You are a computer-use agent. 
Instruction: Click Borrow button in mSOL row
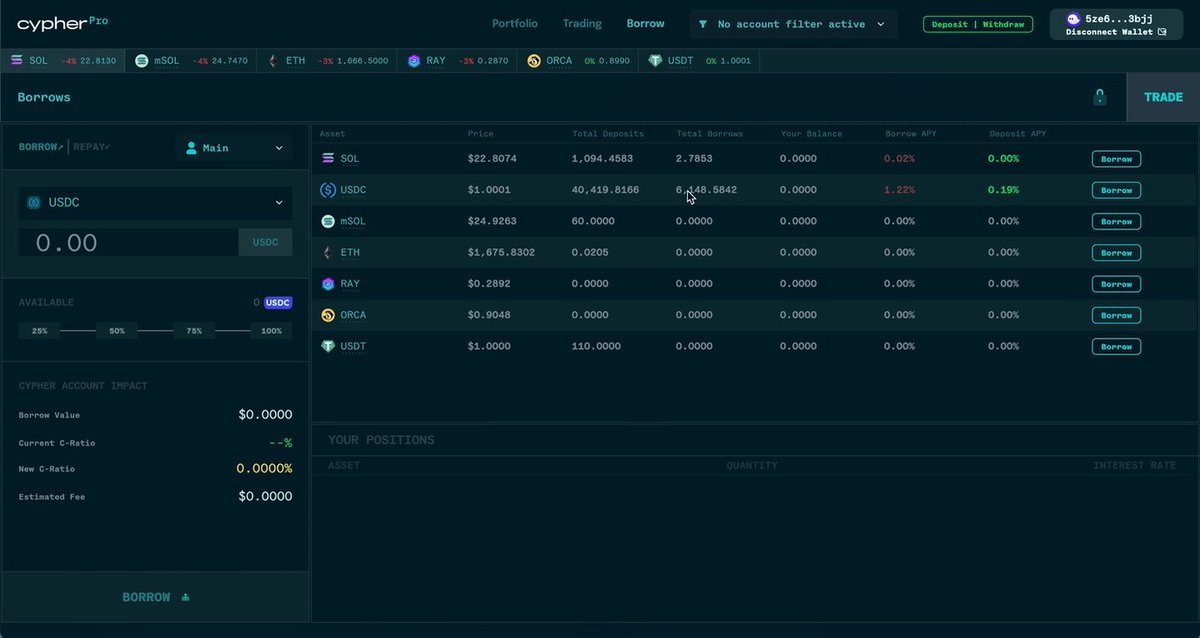pos(1116,221)
